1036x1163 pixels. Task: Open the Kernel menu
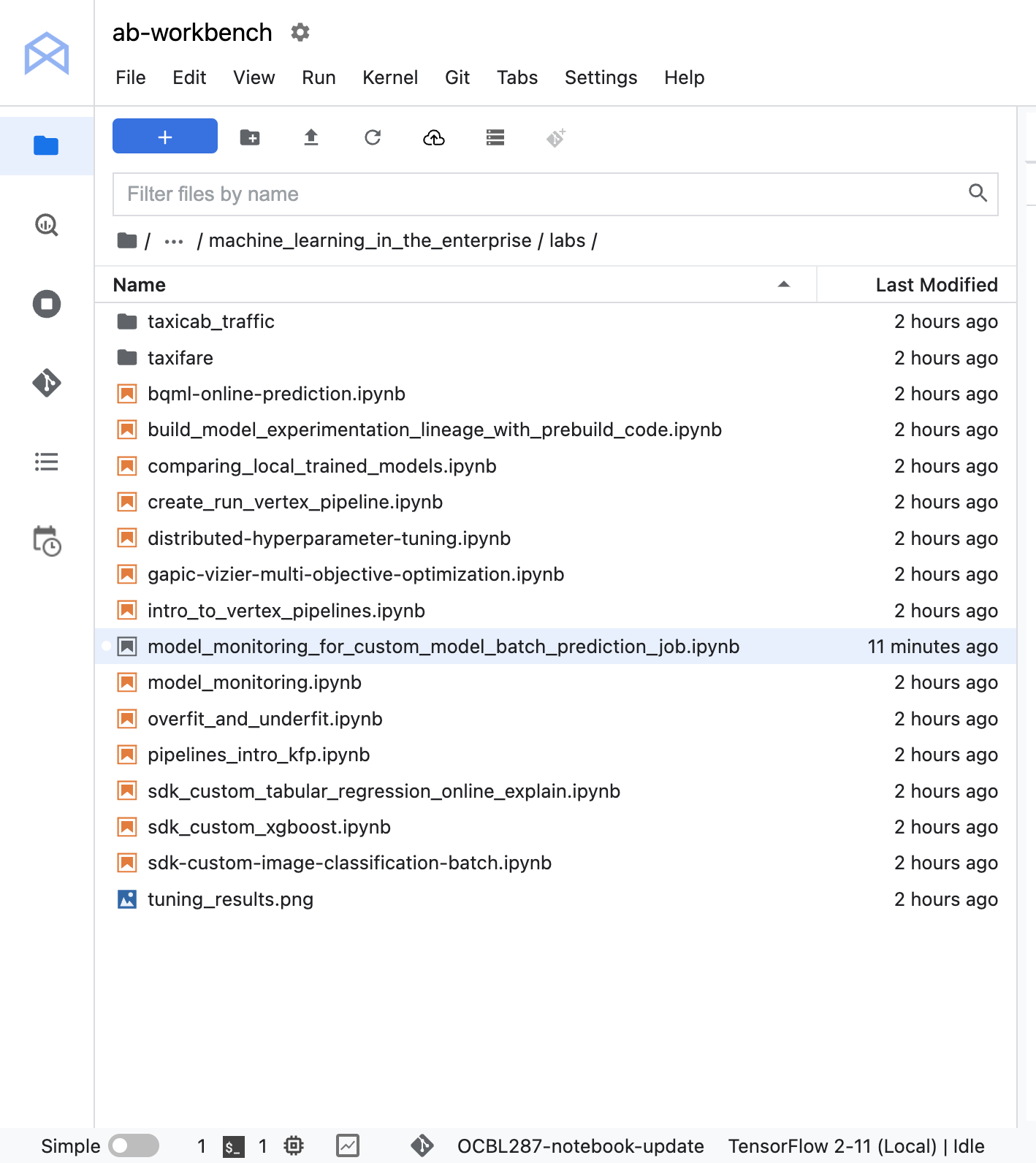[390, 77]
